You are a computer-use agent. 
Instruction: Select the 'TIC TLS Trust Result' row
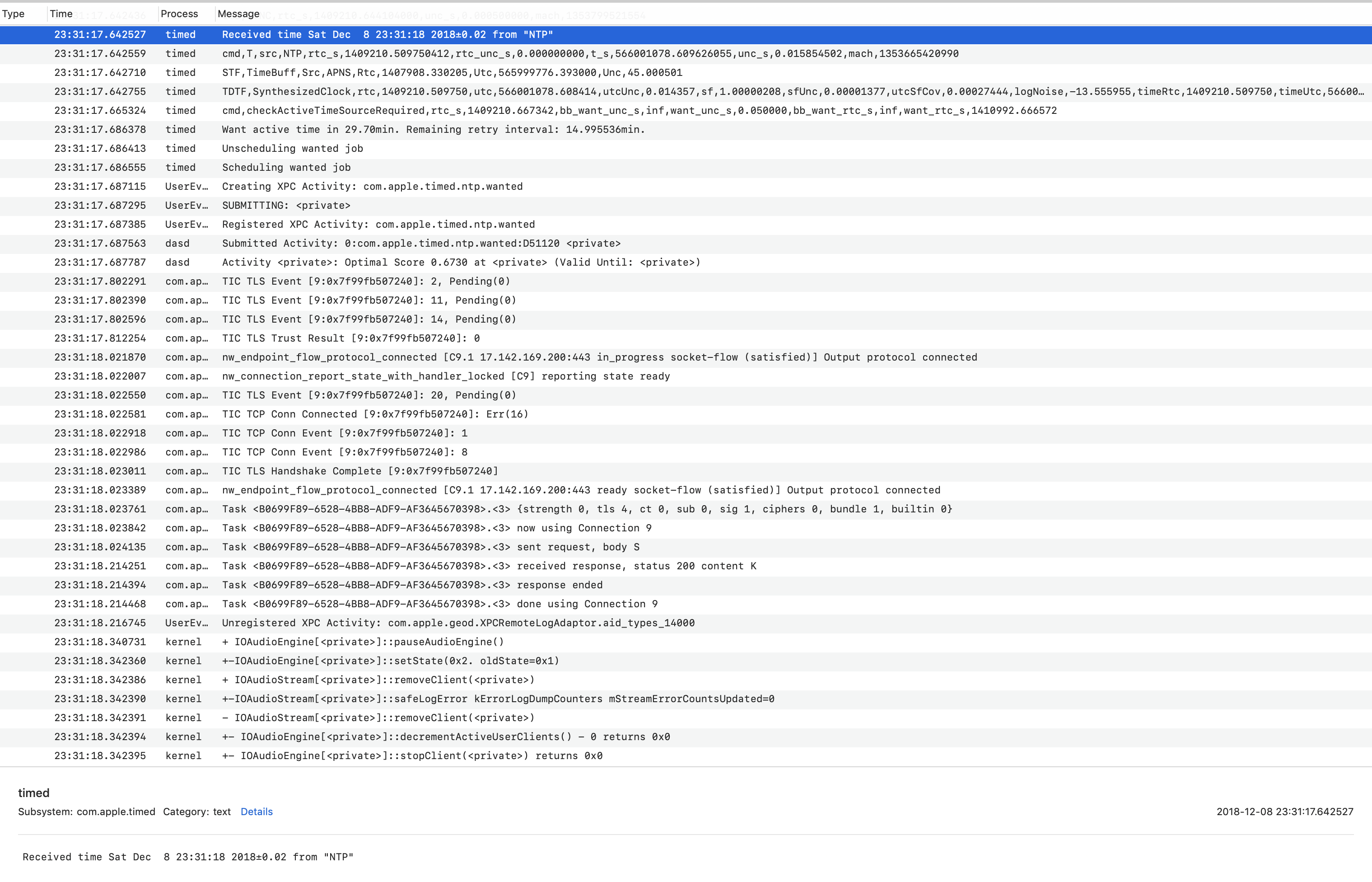pyautogui.click(x=686, y=338)
